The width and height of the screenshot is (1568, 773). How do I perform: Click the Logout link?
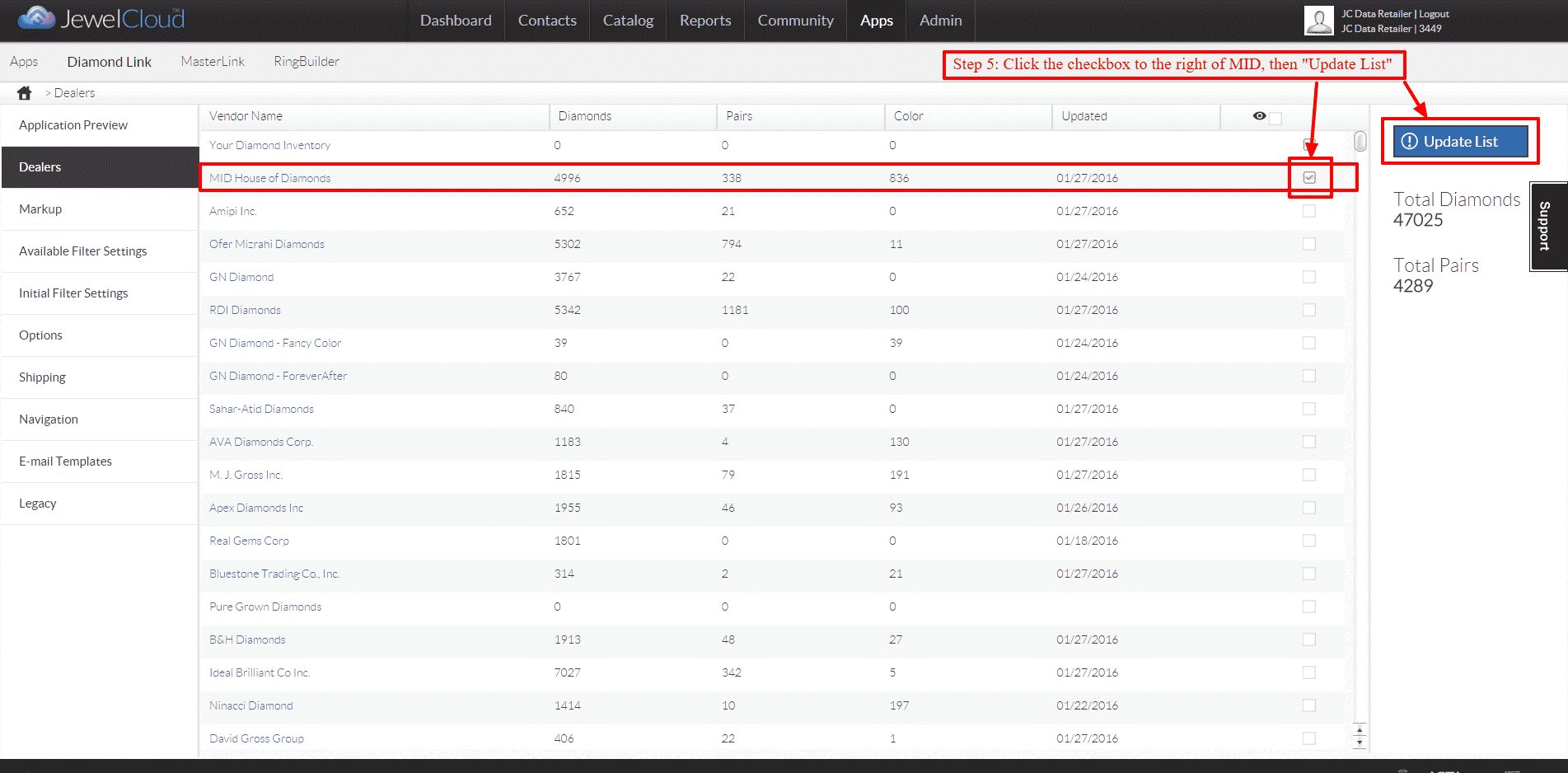tap(1434, 14)
